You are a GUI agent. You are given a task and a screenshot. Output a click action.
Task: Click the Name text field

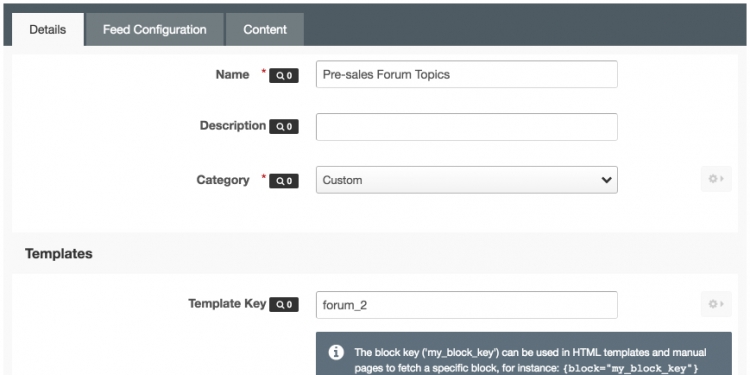click(x=466, y=74)
